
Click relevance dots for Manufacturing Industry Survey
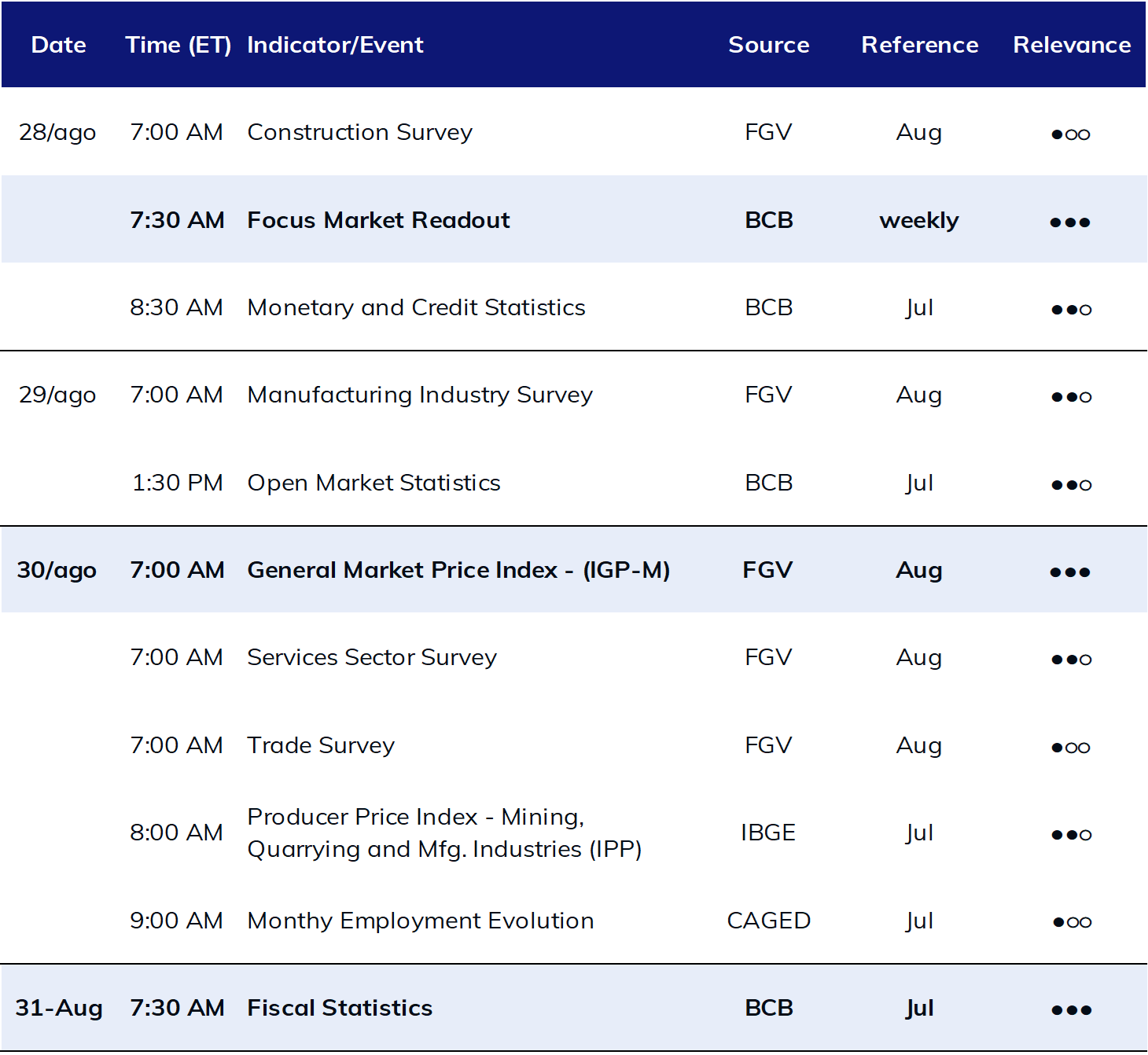point(1071,397)
